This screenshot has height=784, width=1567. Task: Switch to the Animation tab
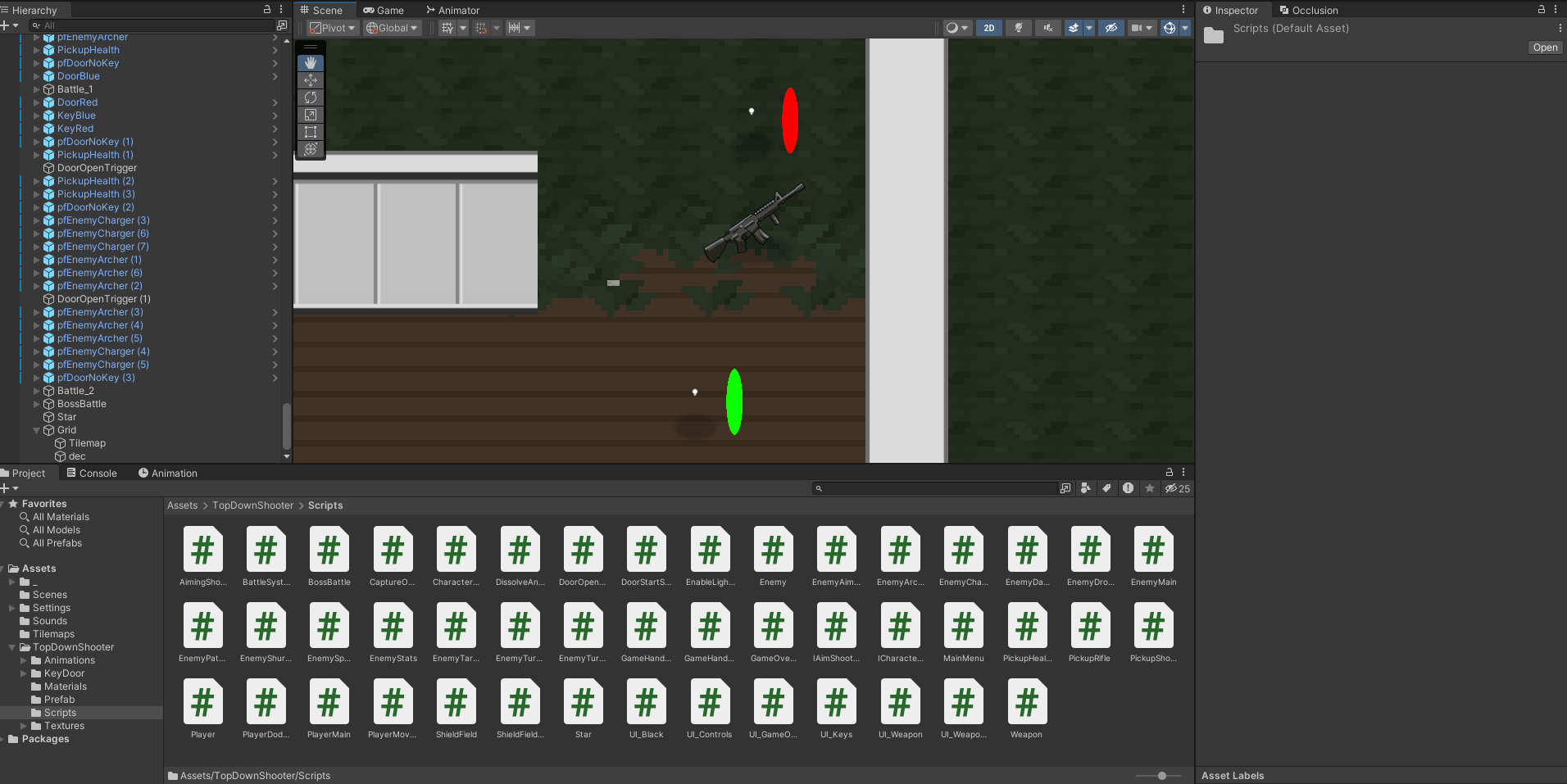168,473
